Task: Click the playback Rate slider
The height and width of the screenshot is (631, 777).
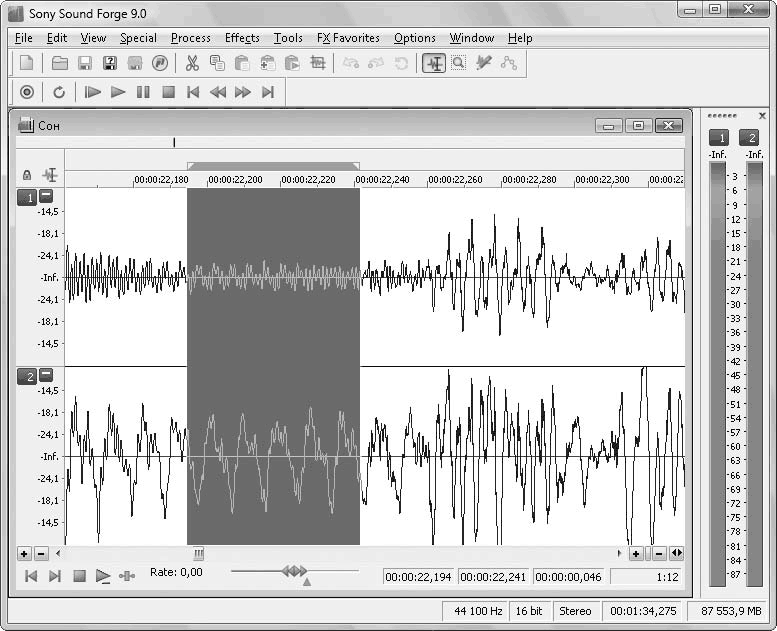Action: tap(294, 571)
